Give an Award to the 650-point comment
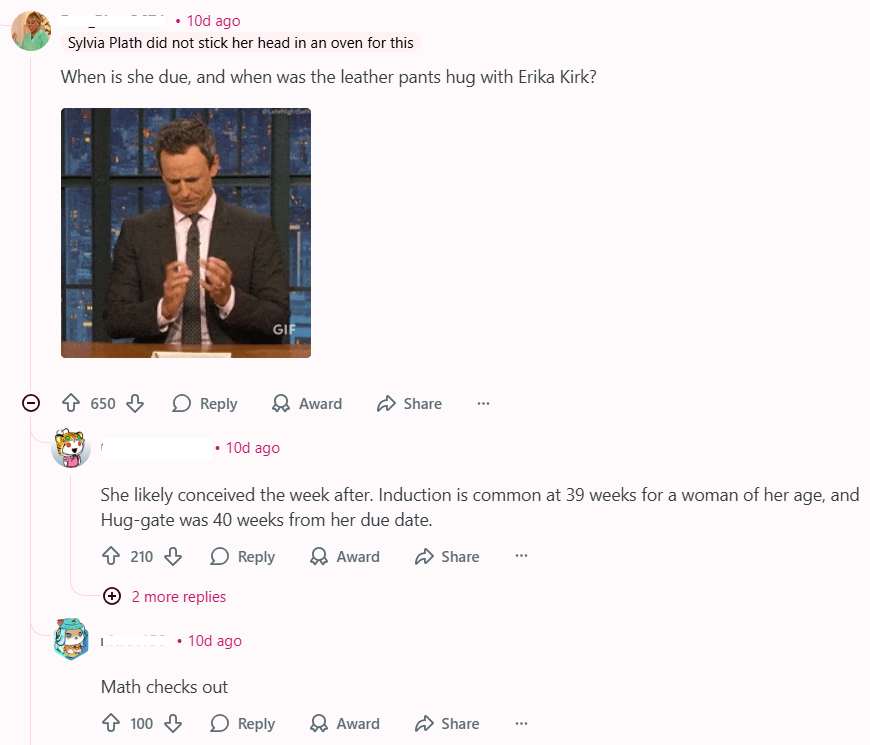 tap(307, 403)
